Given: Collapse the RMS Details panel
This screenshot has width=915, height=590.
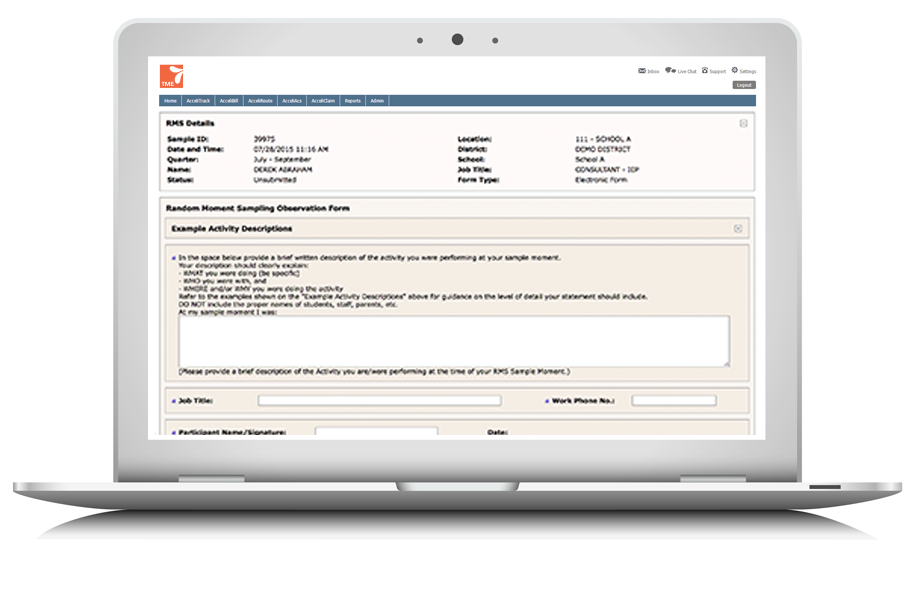Looking at the screenshot, I should (743, 123).
